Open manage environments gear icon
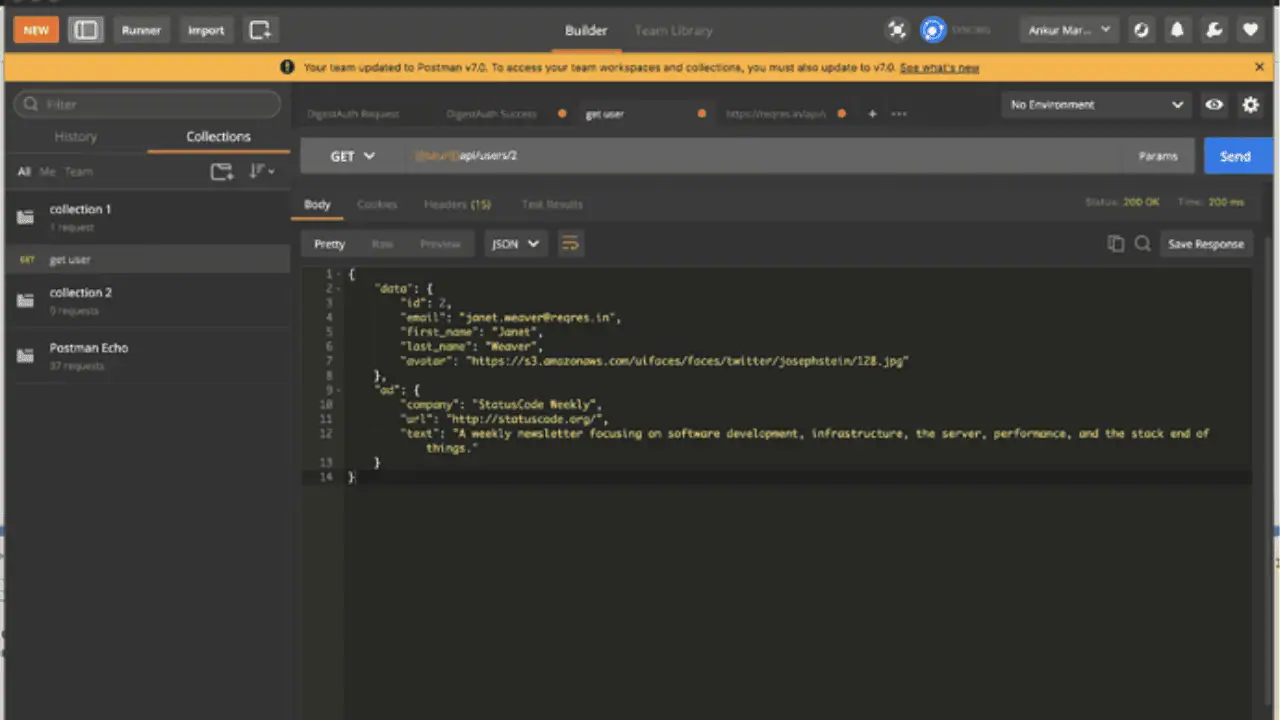 1250,104
